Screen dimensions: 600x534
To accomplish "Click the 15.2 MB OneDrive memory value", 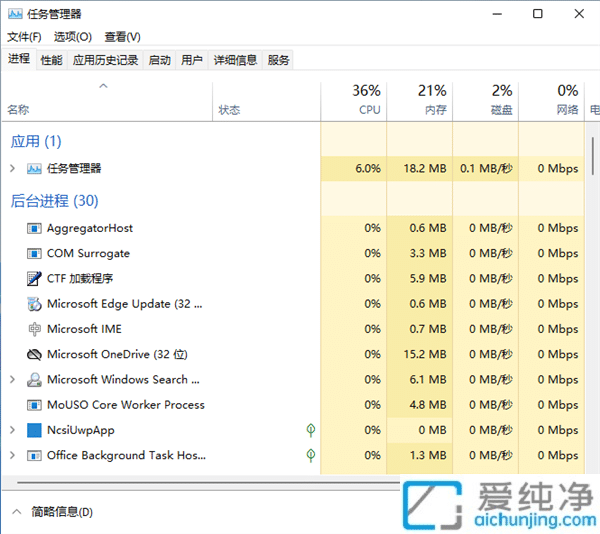I will tap(425, 355).
